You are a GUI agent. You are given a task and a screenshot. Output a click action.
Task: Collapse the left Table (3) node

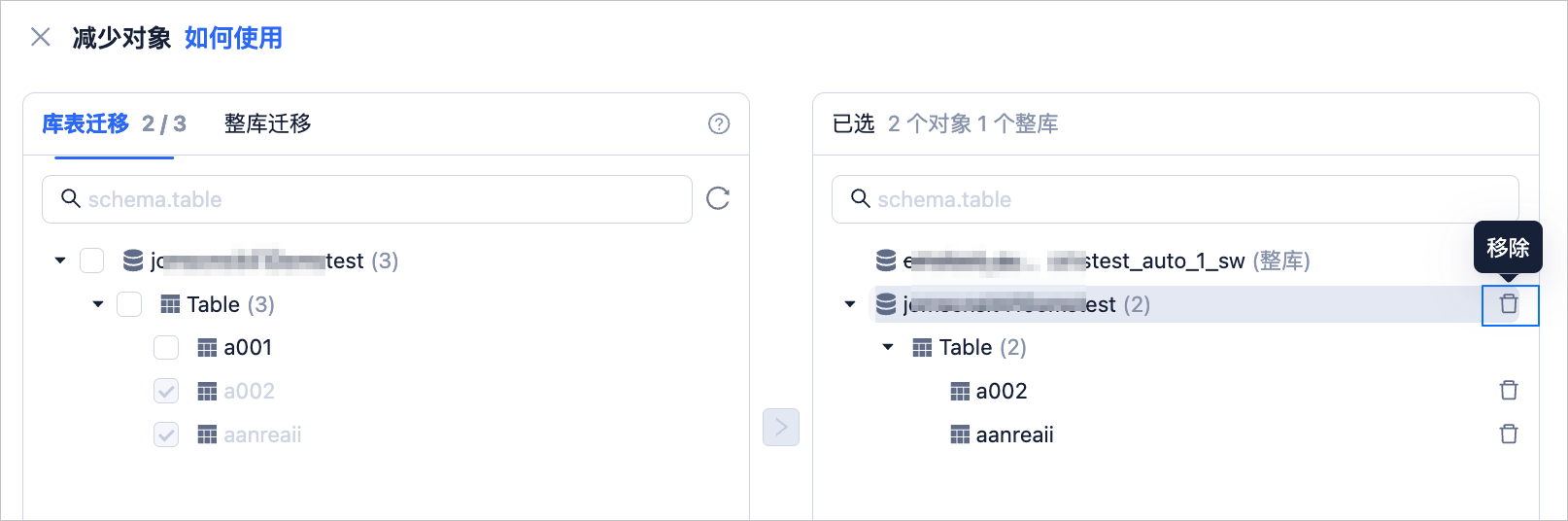click(98, 304)
